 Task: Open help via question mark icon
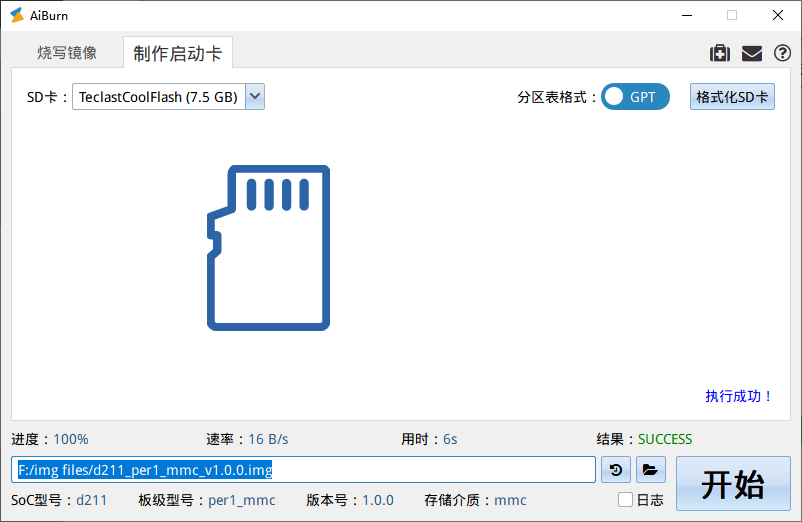point(782,53)
